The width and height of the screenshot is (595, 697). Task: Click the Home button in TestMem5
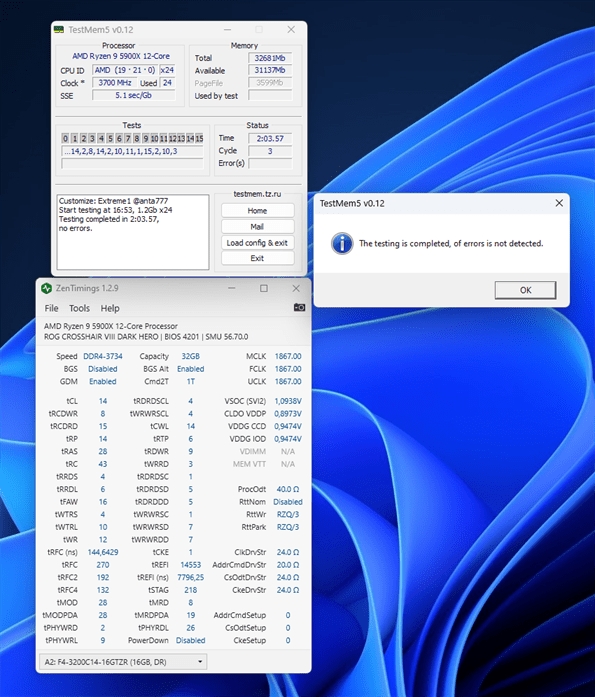coord(257,210)
